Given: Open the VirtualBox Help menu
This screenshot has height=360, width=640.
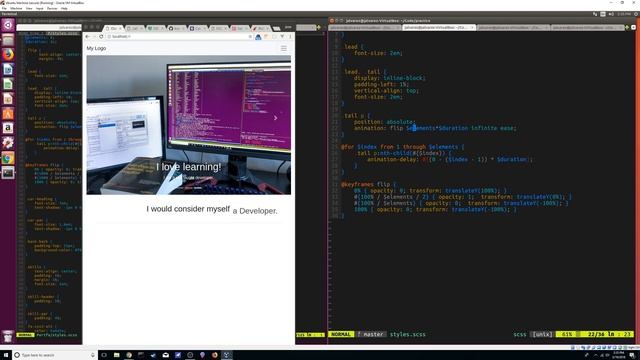Looking at the screenshot, I should pyautogui.click(x=64, y=8).
